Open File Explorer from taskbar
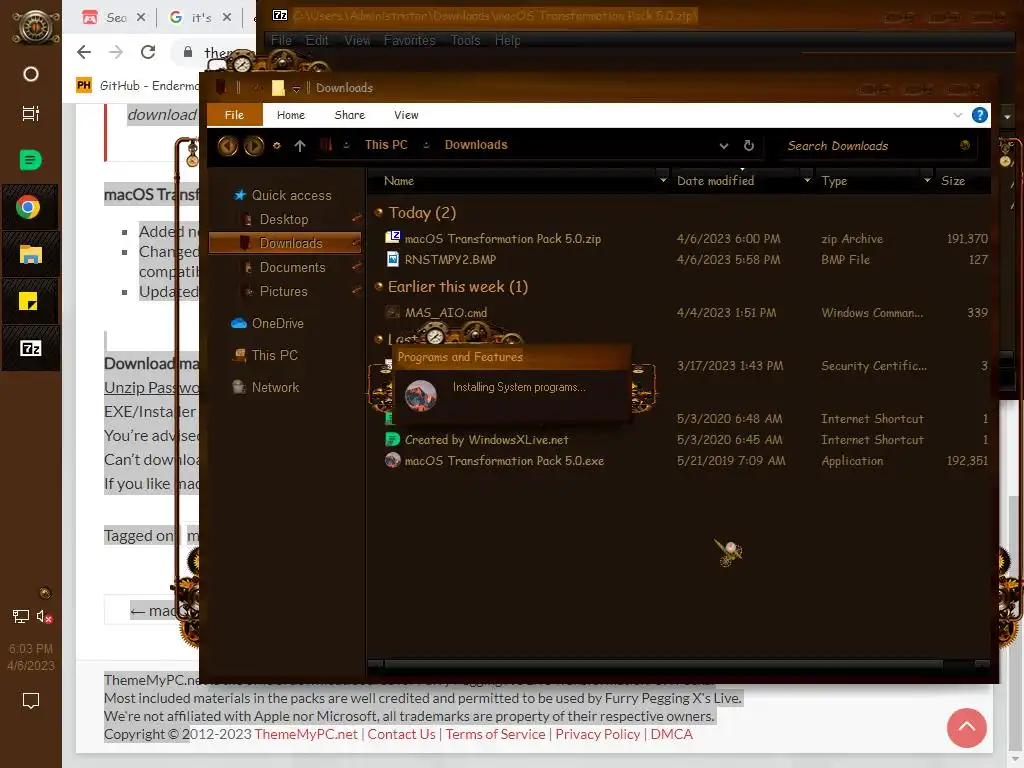The image size is (1024, 768). tap(30, 254)
